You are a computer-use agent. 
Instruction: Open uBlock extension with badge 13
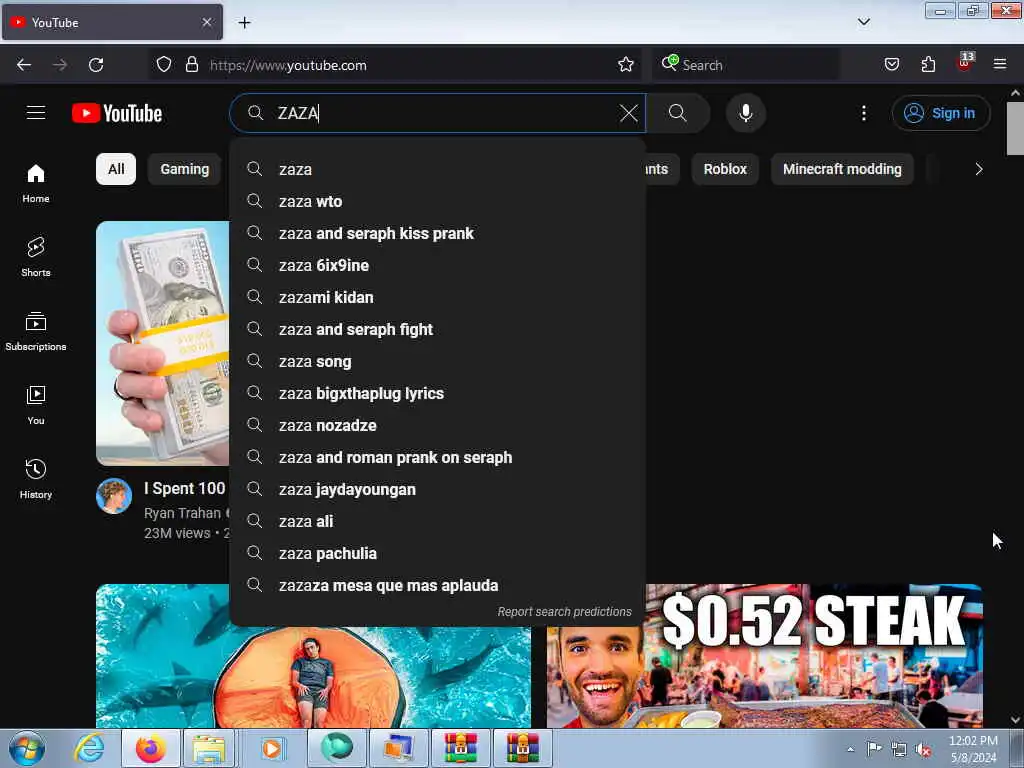[x=965, y=63]
